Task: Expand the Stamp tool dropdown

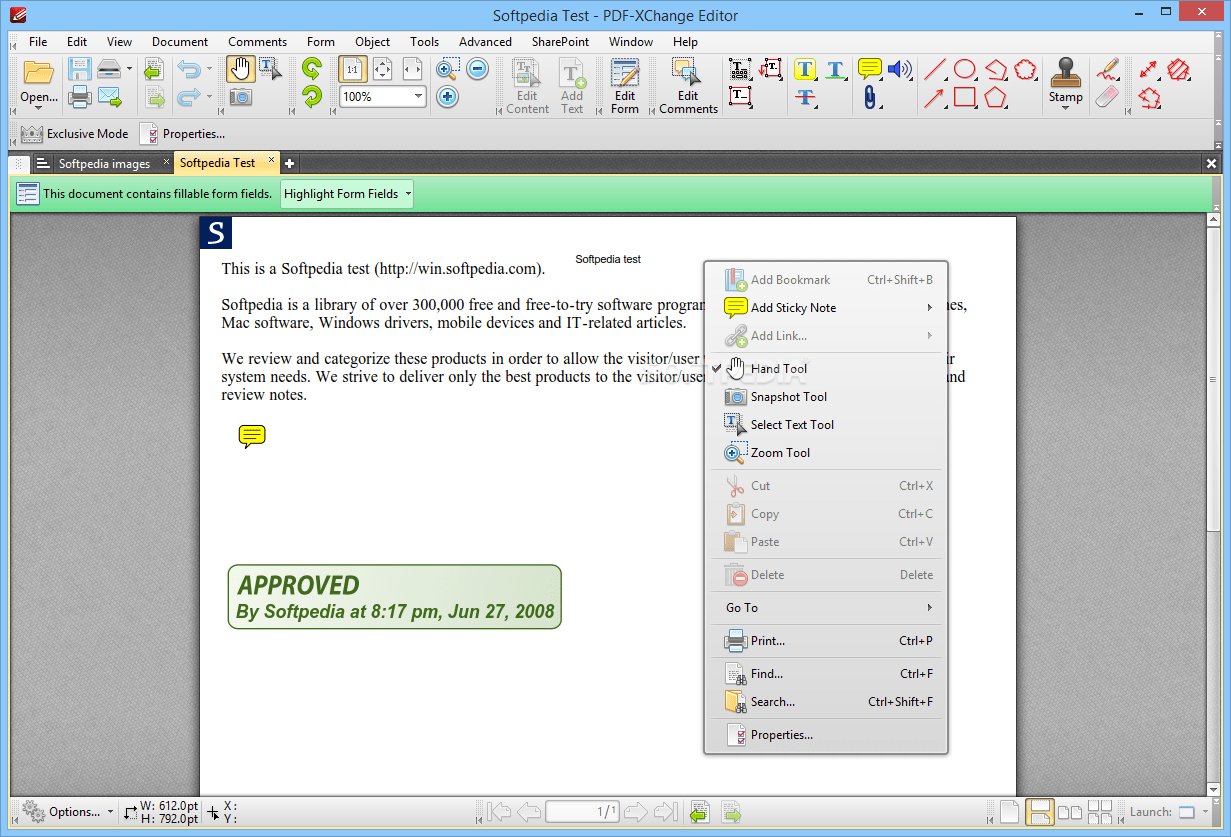Action: tap(1065, 107)
